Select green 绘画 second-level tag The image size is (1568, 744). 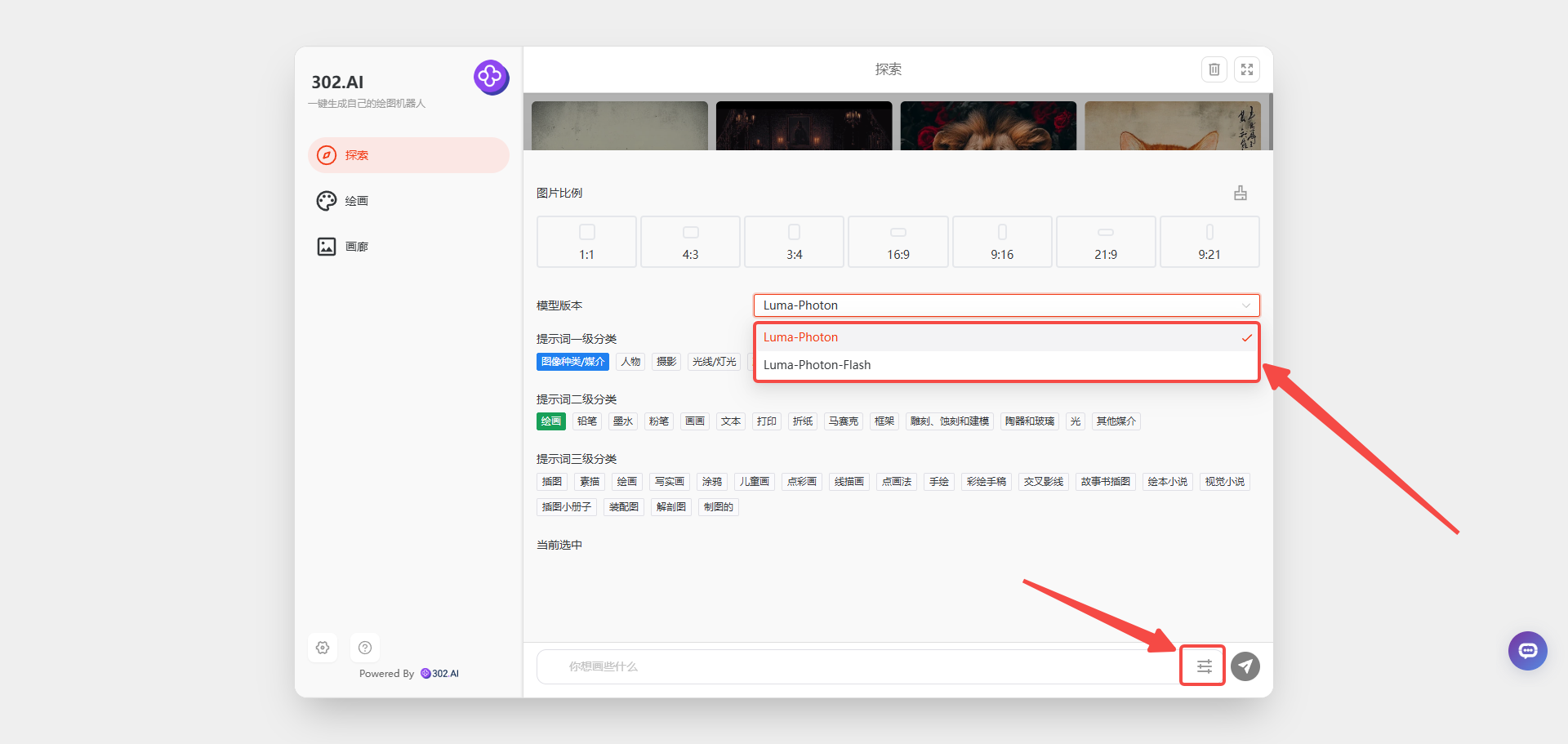[551, 421]
